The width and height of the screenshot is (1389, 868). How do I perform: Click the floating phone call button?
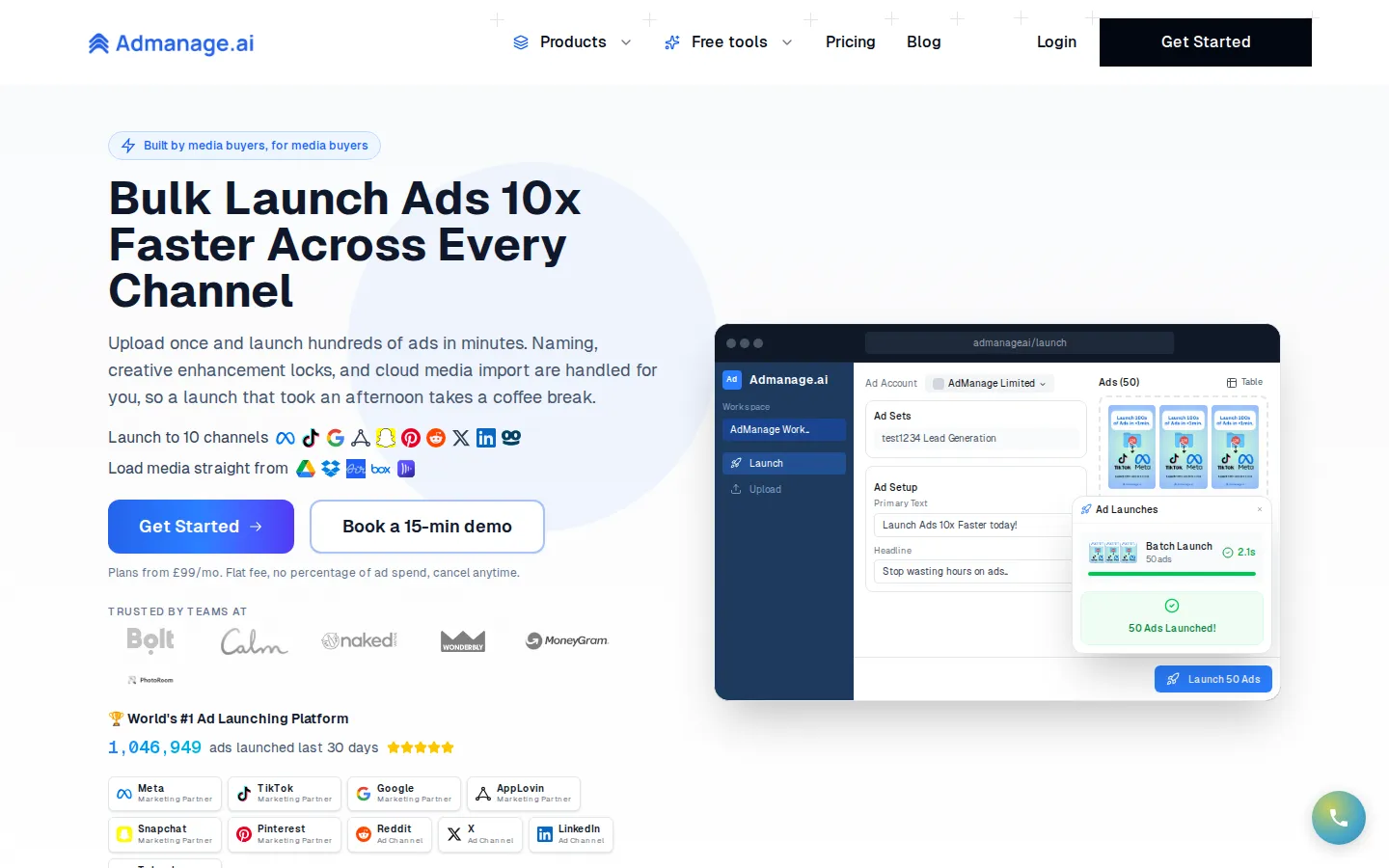pos(1339,818)
